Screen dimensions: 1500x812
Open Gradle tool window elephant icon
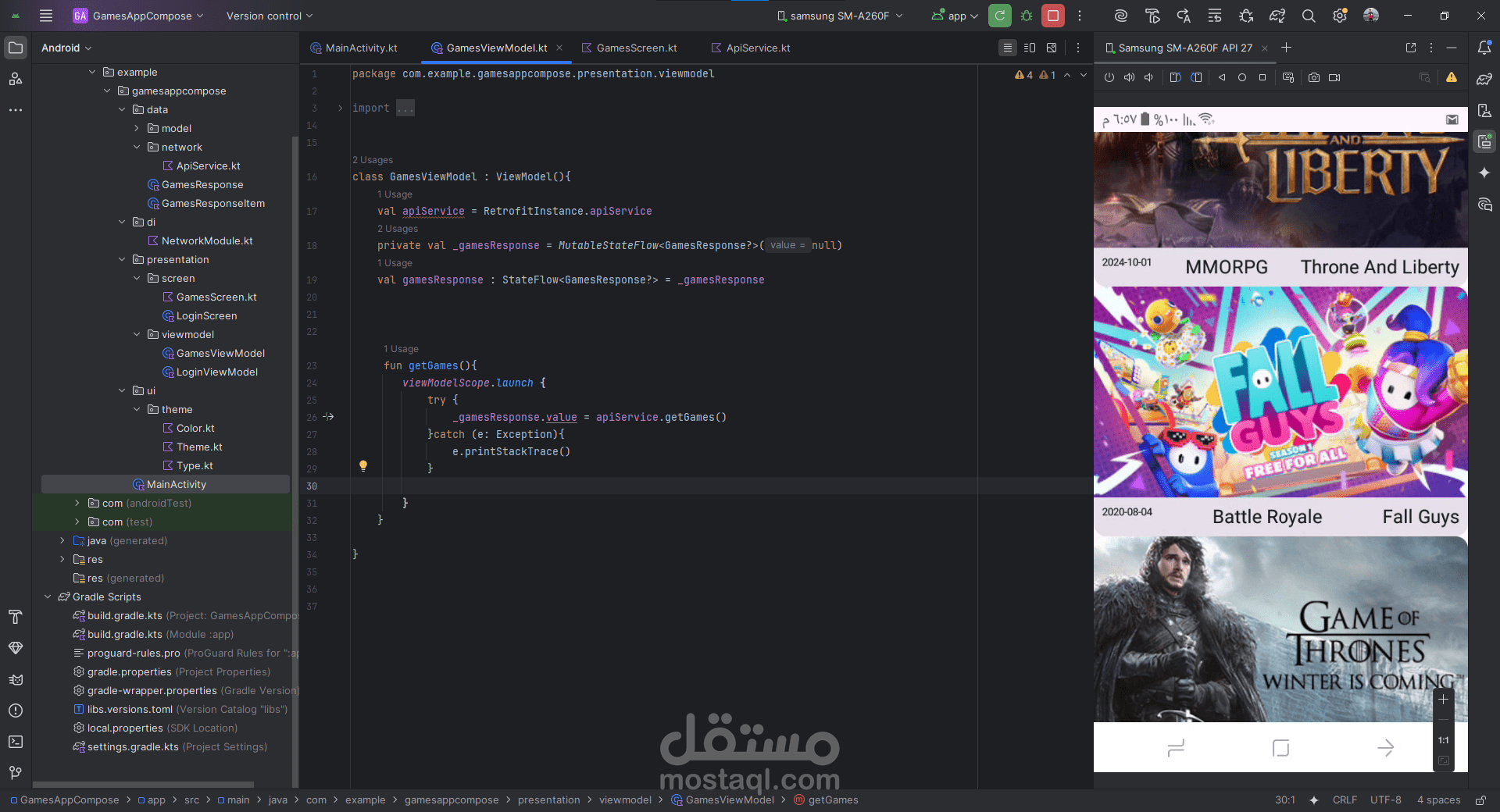coord(1484,79)
